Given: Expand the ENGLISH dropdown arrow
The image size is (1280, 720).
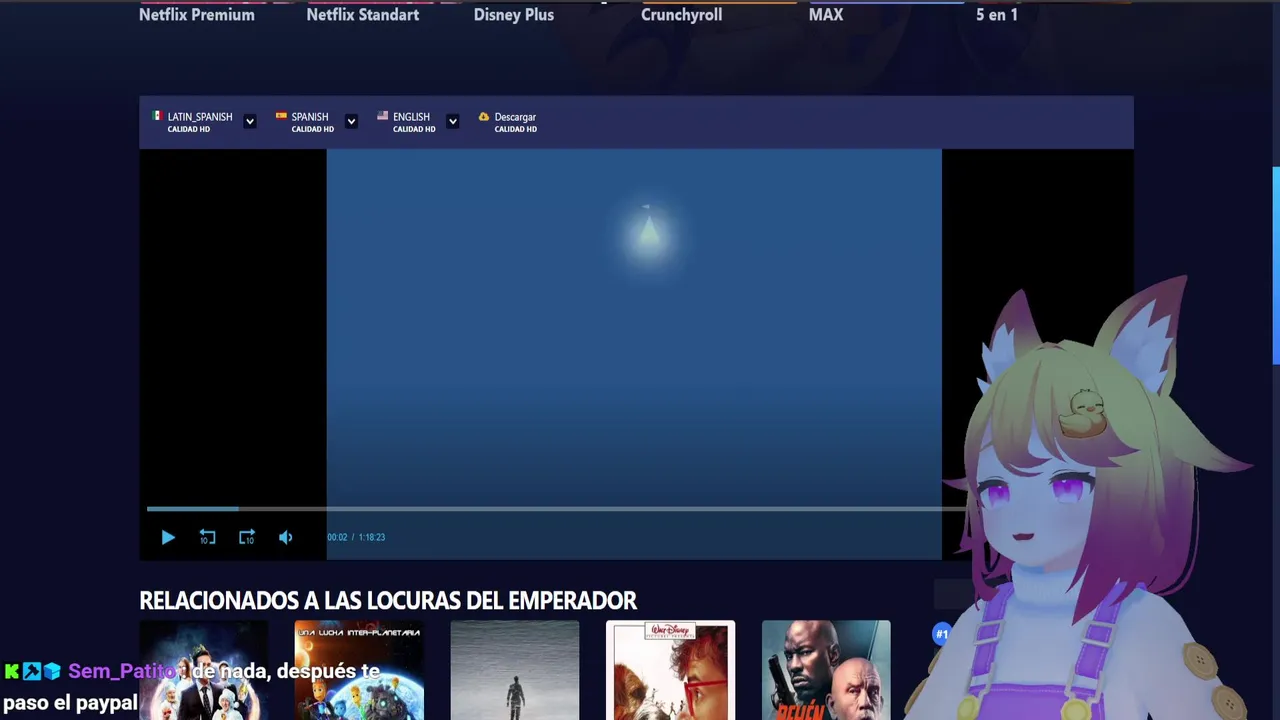Looking at the screenshot, I should pos(453,121).
